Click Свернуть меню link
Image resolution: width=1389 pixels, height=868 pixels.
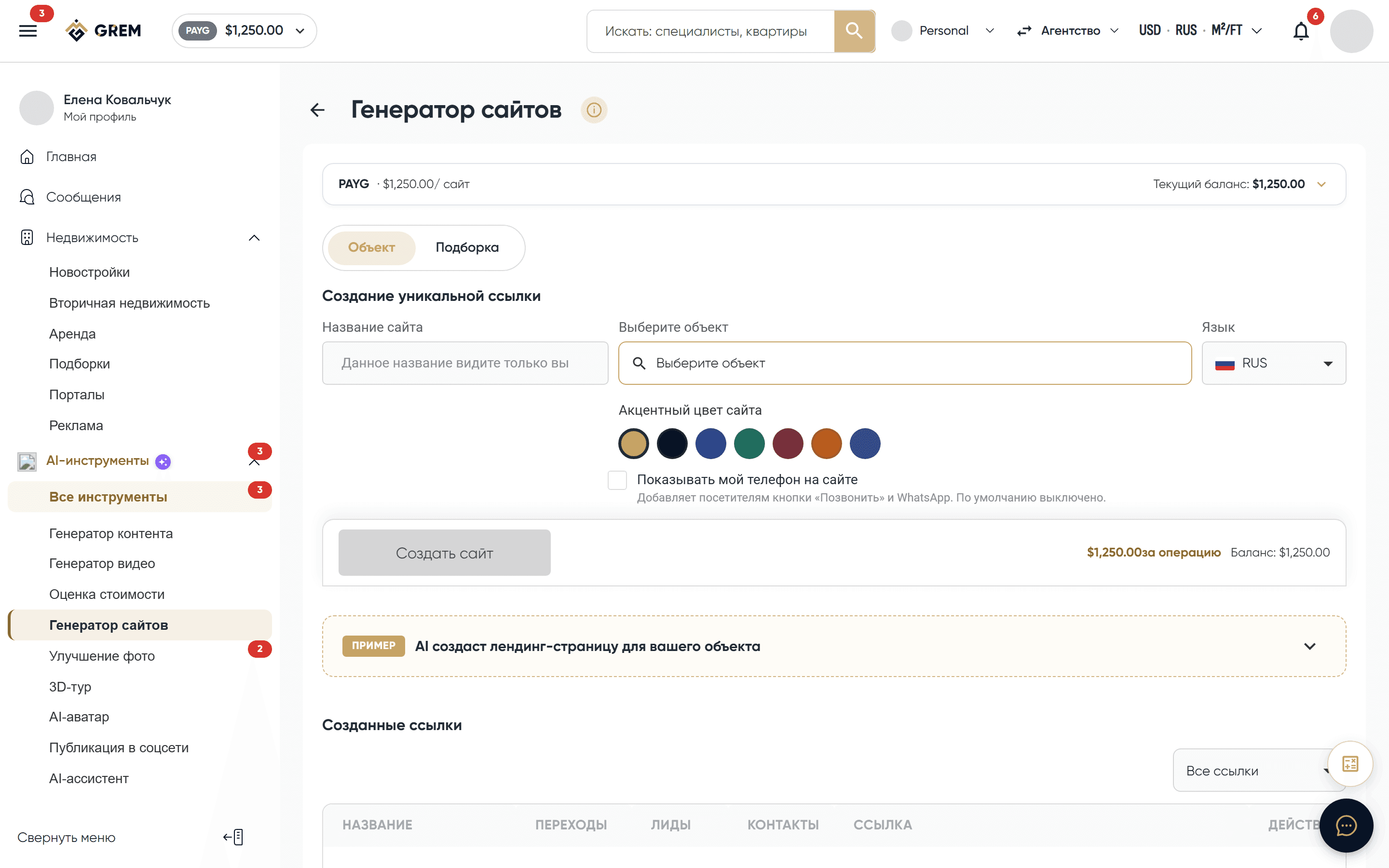tap(66, 838)
